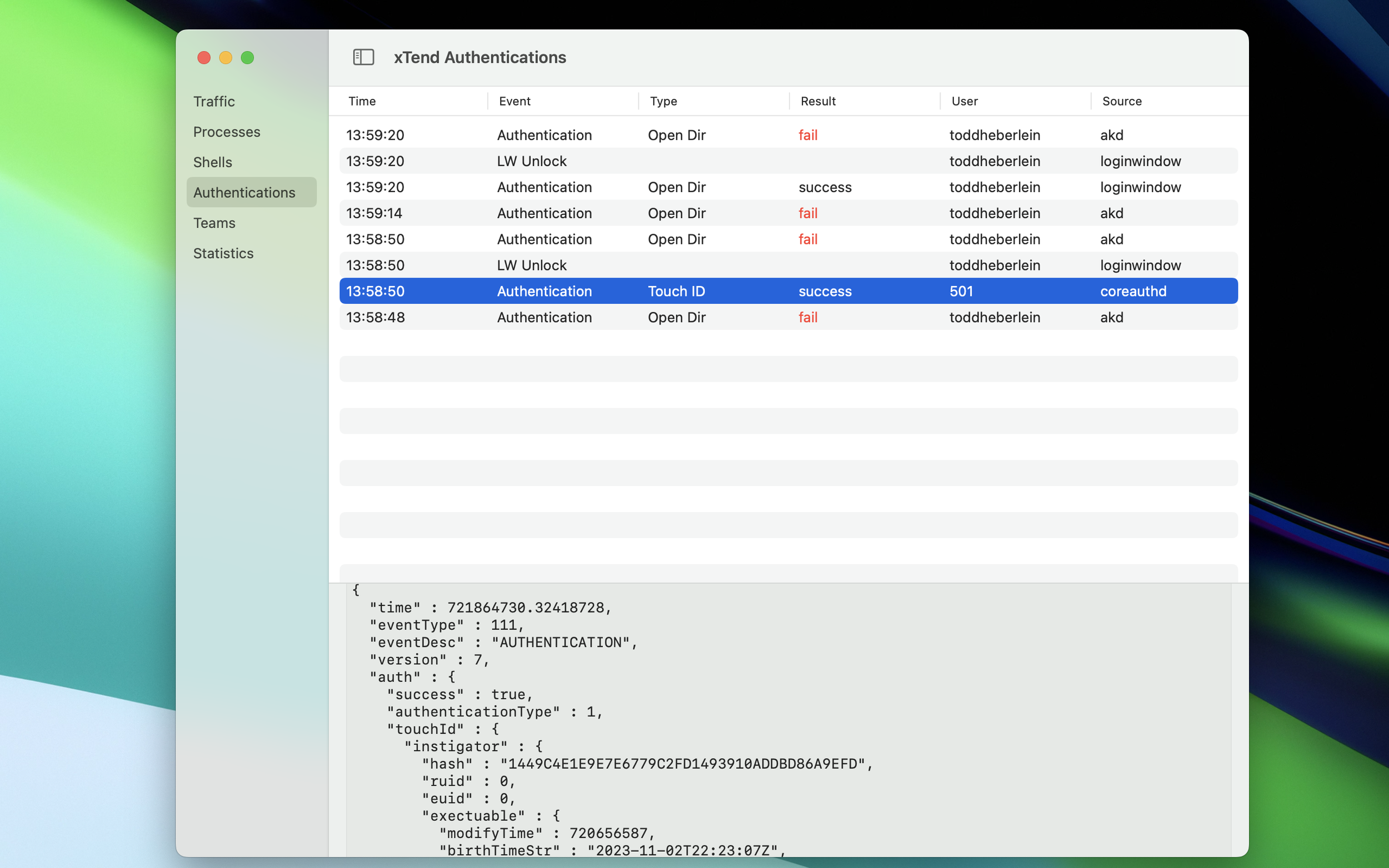Open the Traffic sidebar section
Viewport: 1389px width, 868px height.
[213, 102]
